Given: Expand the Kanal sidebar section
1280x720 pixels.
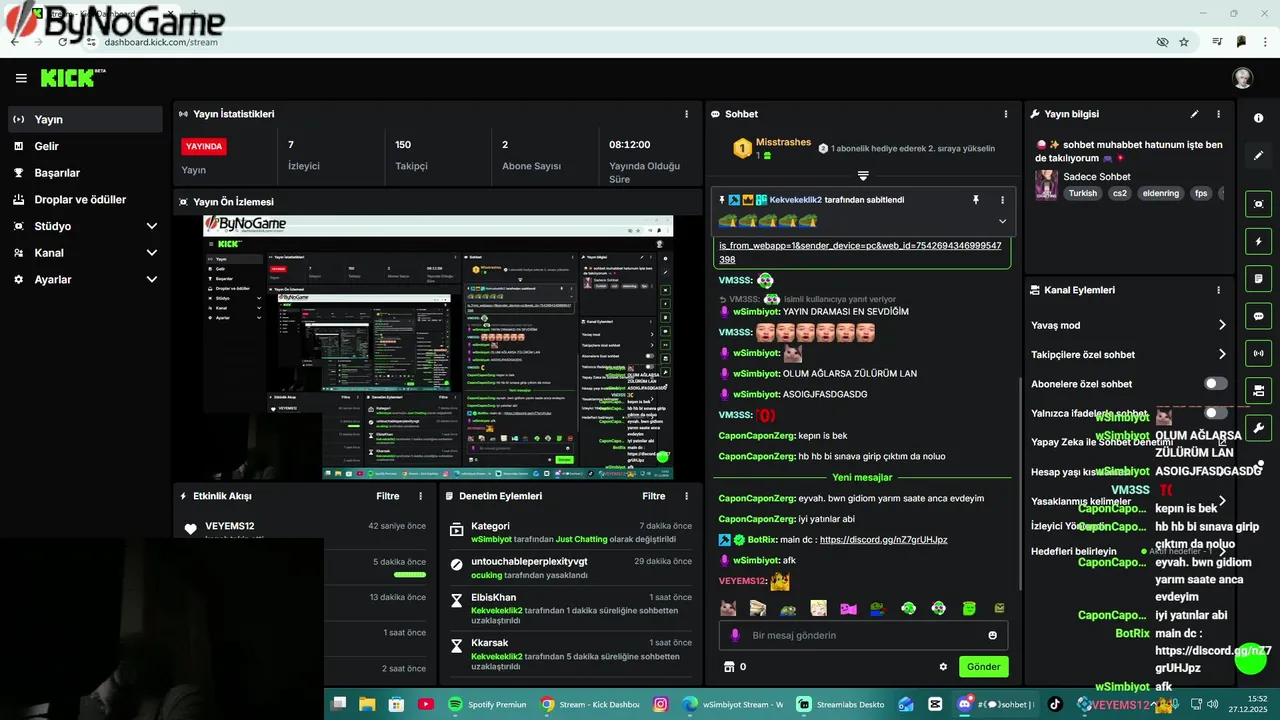Looking at the screenshot, I should [152, 253].
